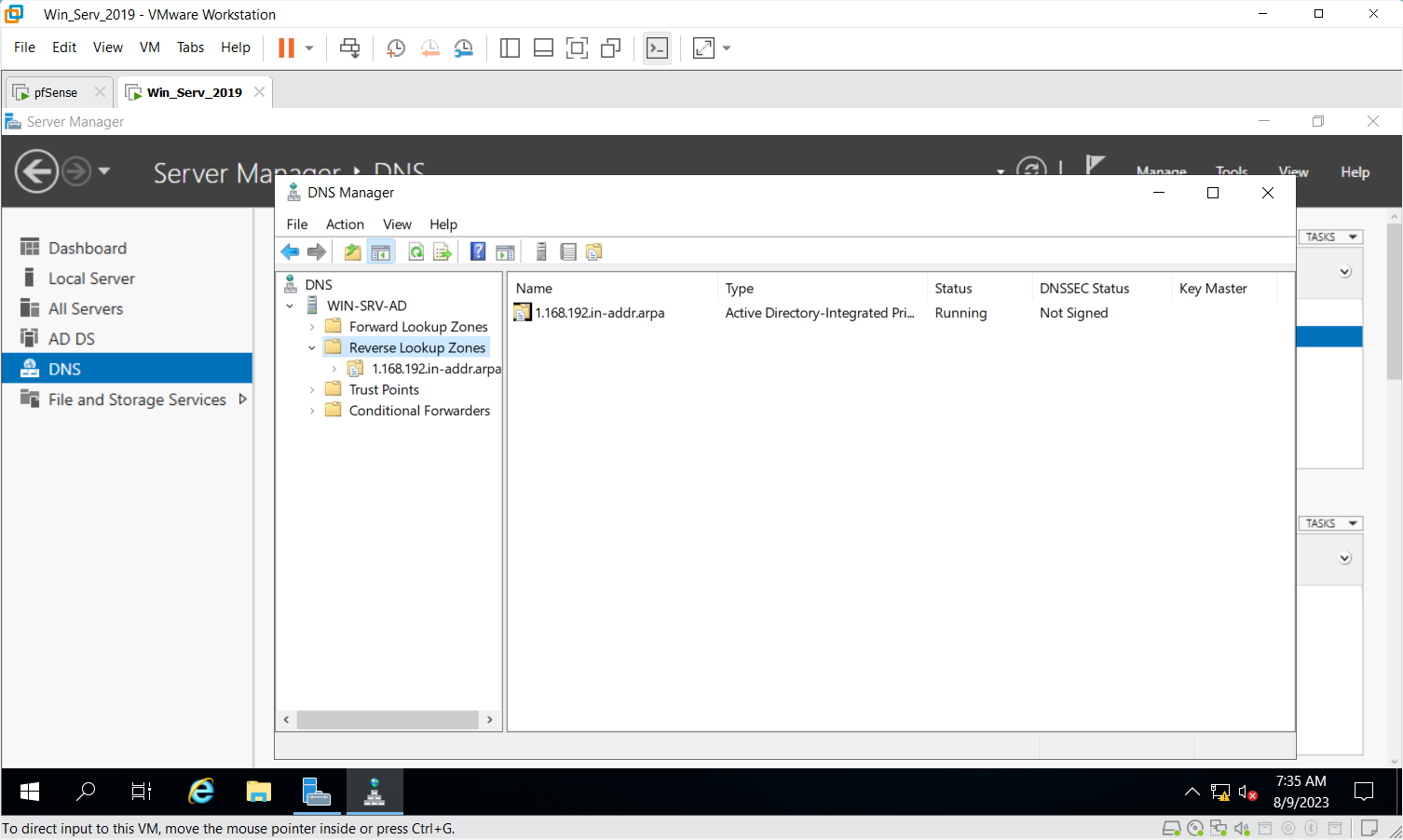Show or hide the VMware library panel

(x=510, y=47)
